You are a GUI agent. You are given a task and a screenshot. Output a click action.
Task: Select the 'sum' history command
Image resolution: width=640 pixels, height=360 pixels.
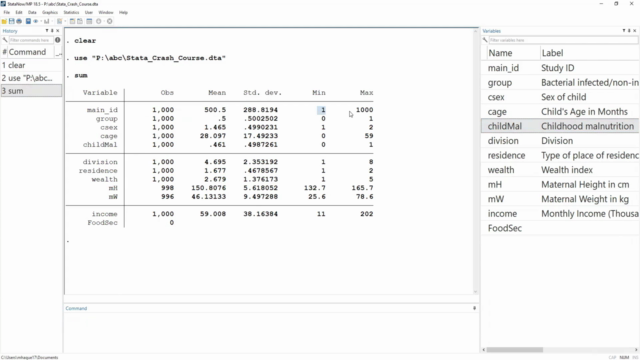[x=31, y=91]
